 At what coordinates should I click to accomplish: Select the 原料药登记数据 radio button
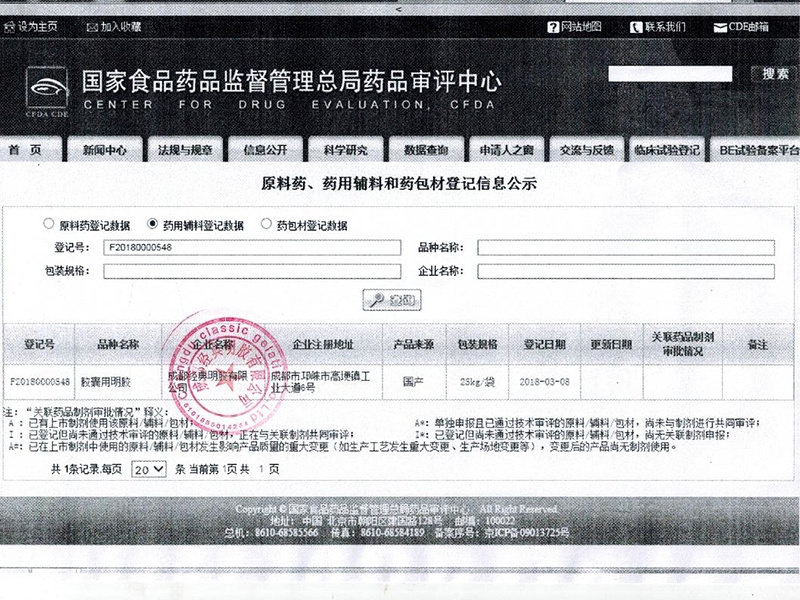click(x=48, y=223)
